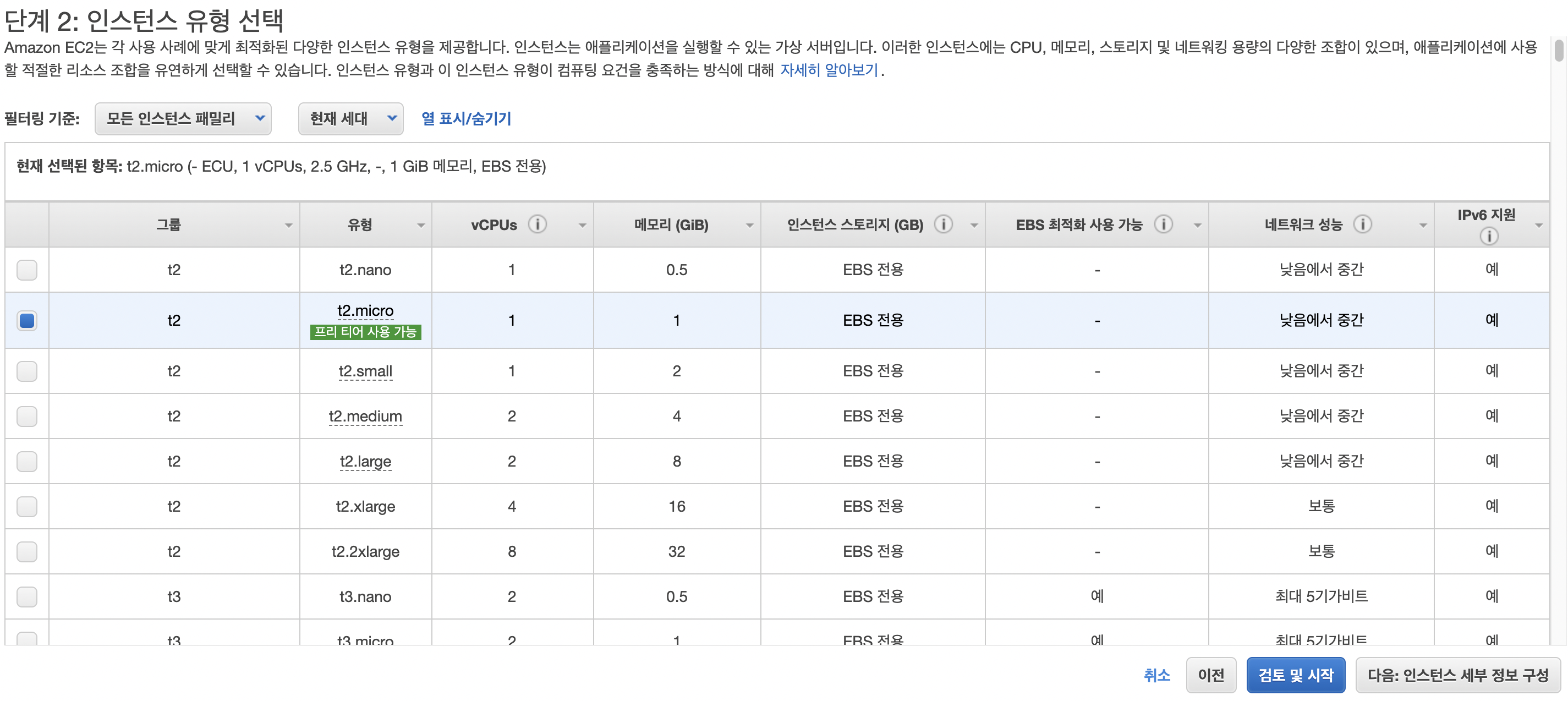Screen dimensions: 1568x701
Task: Open the network performance column sort arrow
Action: pyautogui.click(x=1423, y=226)
